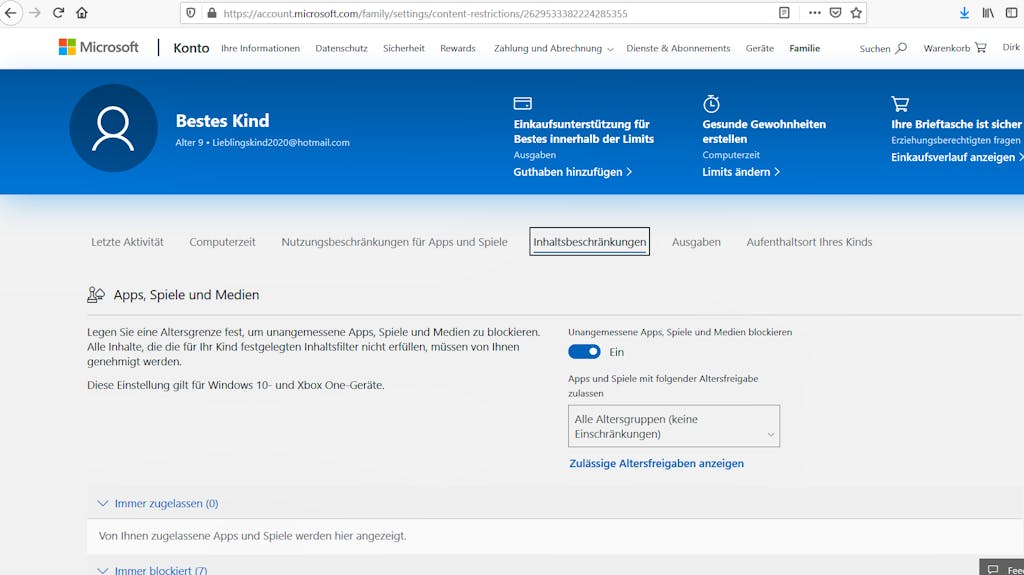Select Familie in top navigation
Screen dimensions: 1024x575
coord(804,48)
